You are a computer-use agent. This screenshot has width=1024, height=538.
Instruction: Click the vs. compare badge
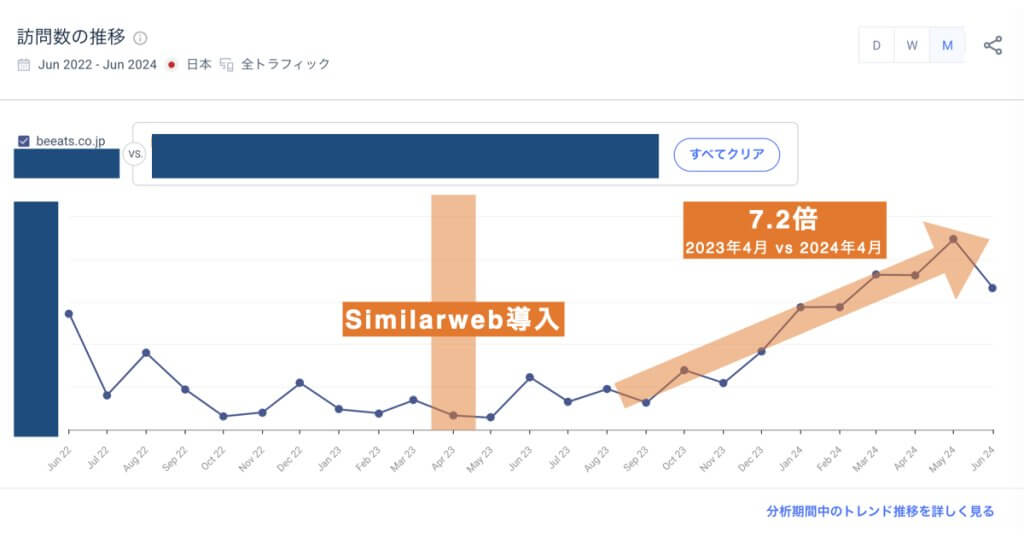tap(135, 155)
